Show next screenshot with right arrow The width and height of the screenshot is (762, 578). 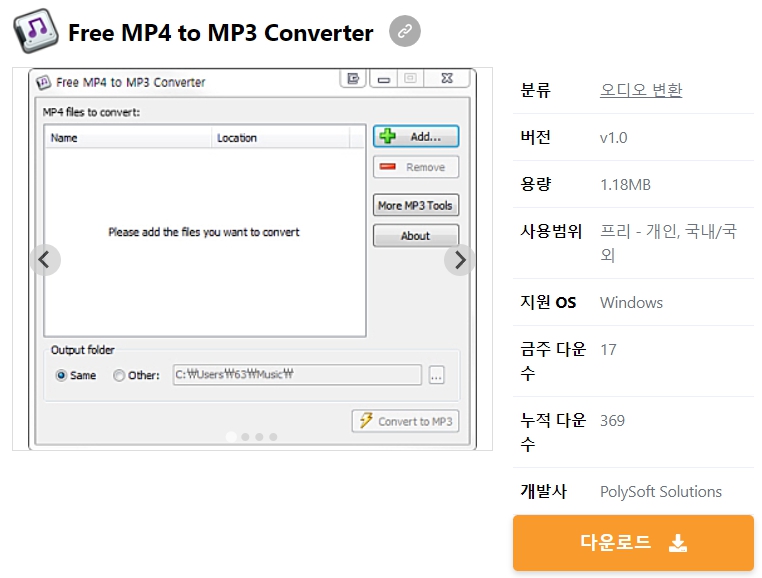click(459, 260)
